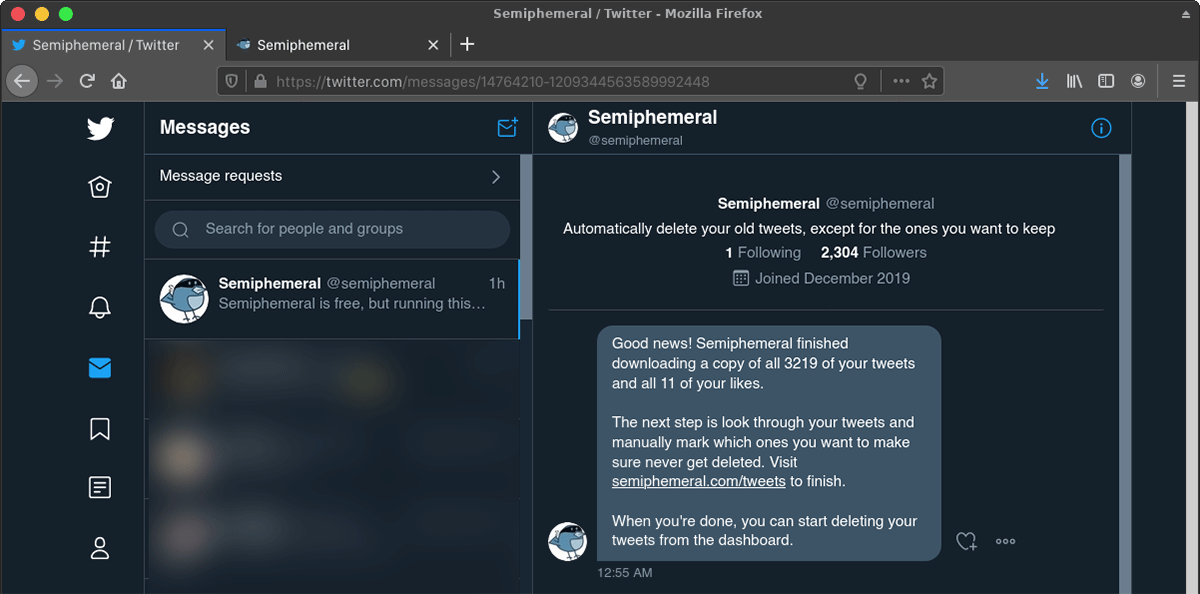1200x594 pixels.
Task: Open Explore via the hashtag icon
Action: [x=100, y=248]
